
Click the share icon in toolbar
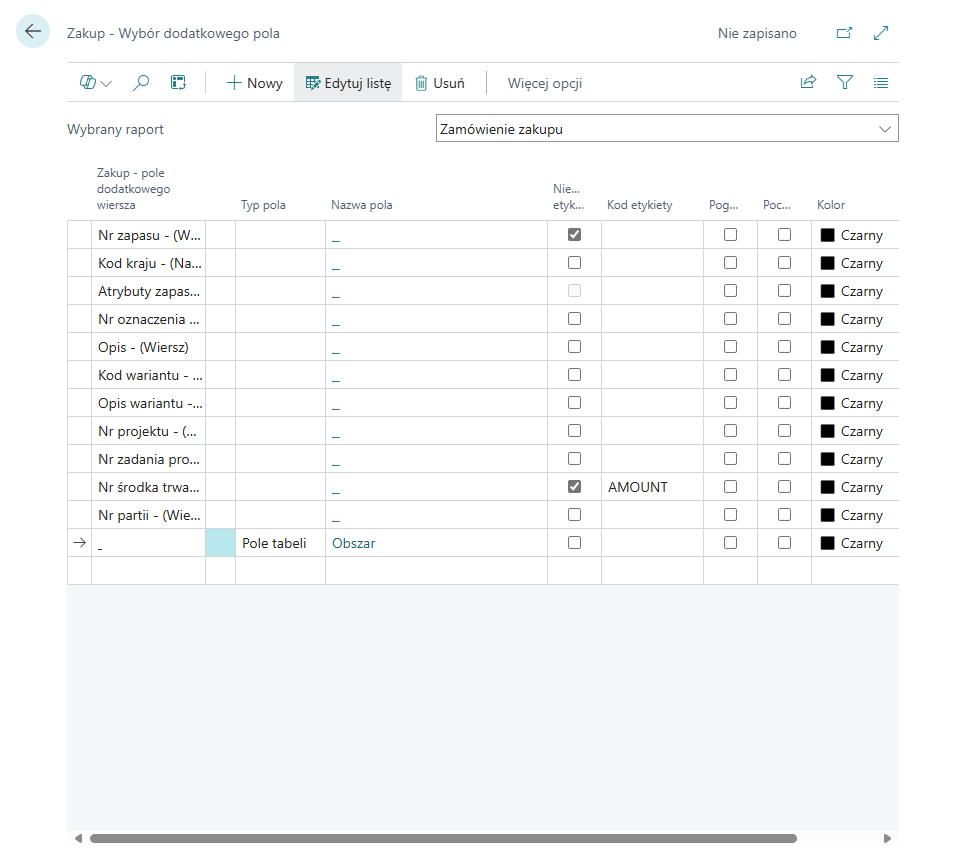tap(808, 83)
